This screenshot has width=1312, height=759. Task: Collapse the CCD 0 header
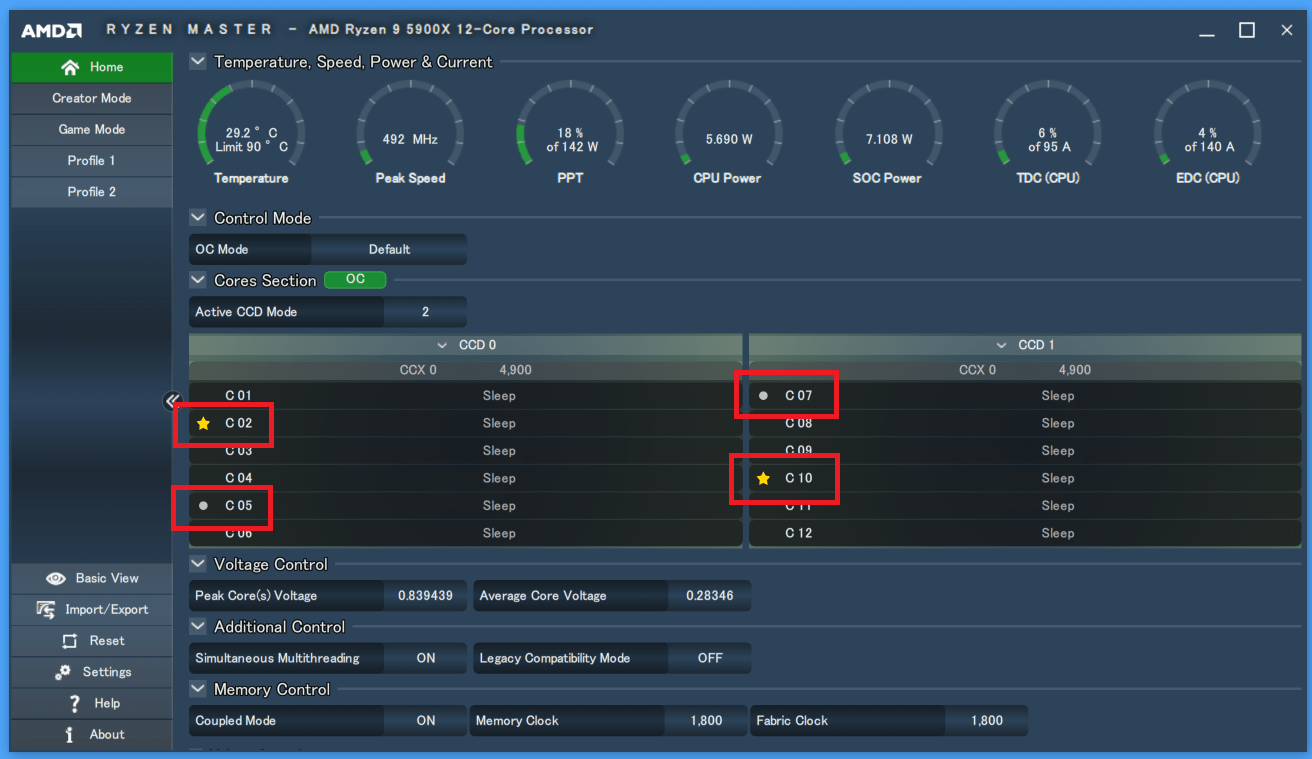point(442,345)
